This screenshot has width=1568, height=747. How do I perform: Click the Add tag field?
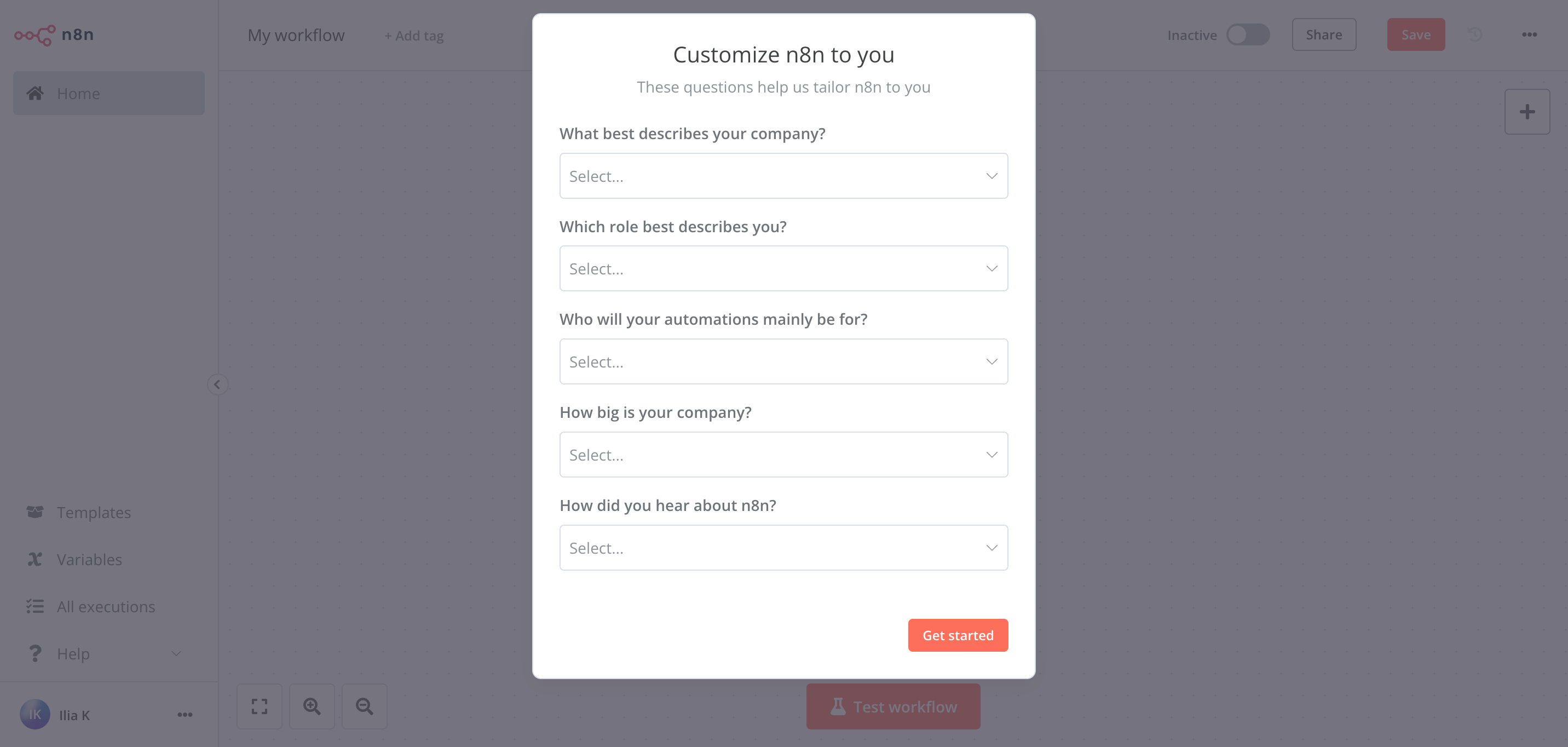pos(414,36)
